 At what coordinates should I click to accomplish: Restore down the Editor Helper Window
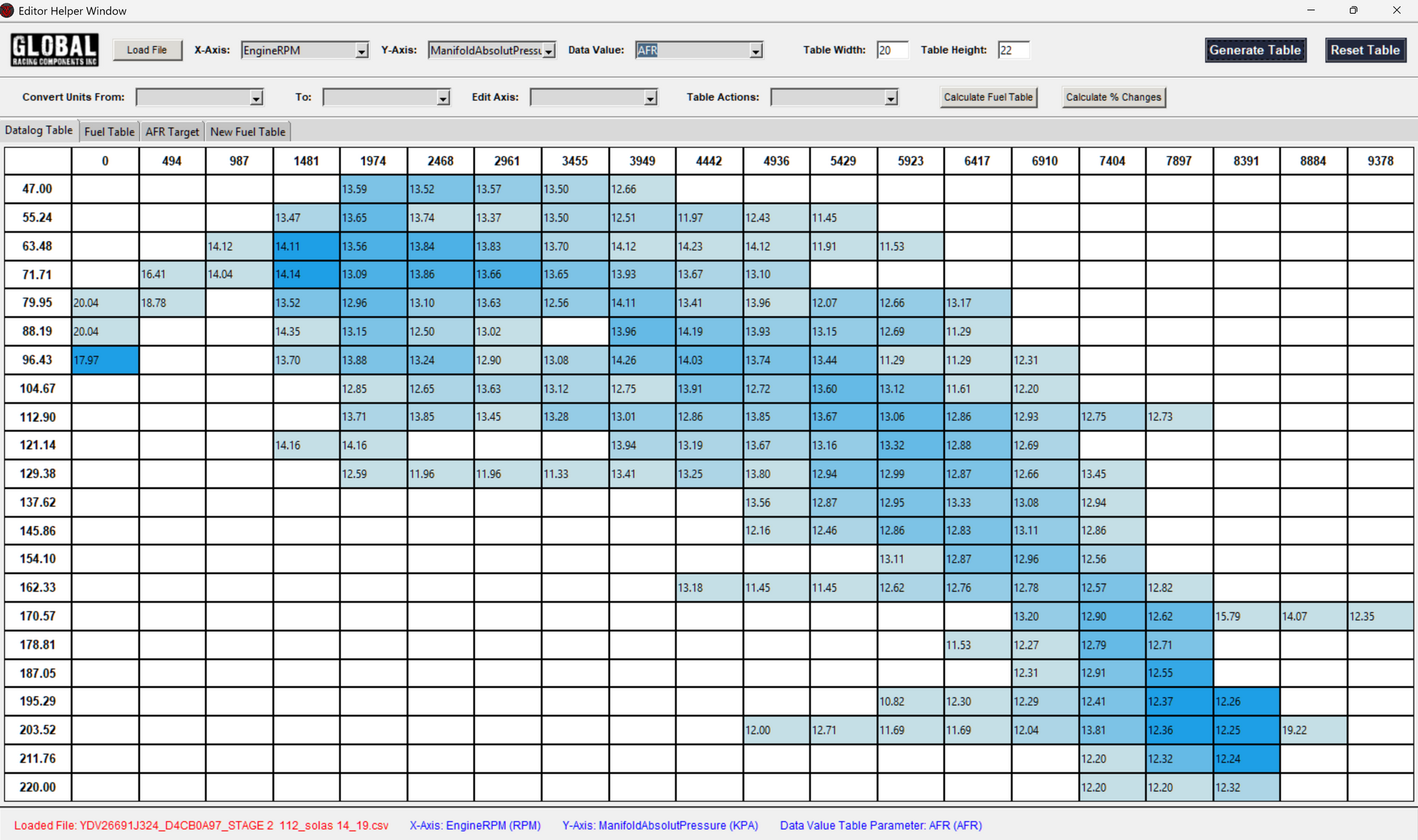1353,10
